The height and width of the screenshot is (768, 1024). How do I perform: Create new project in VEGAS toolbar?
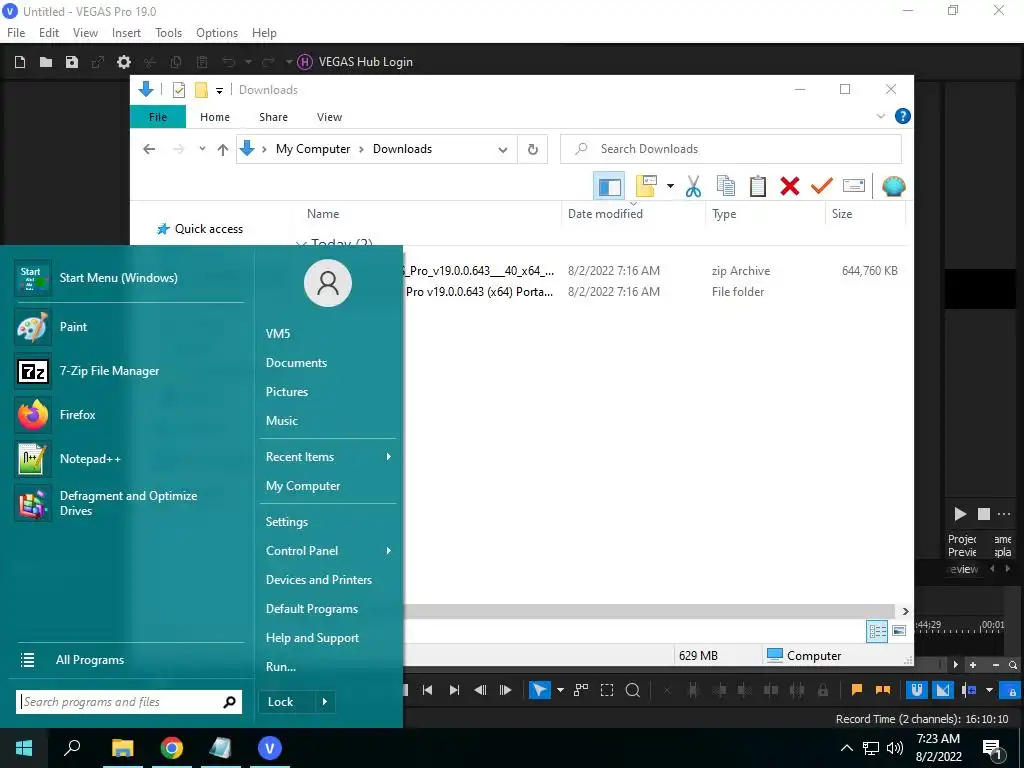pos(20,62)
